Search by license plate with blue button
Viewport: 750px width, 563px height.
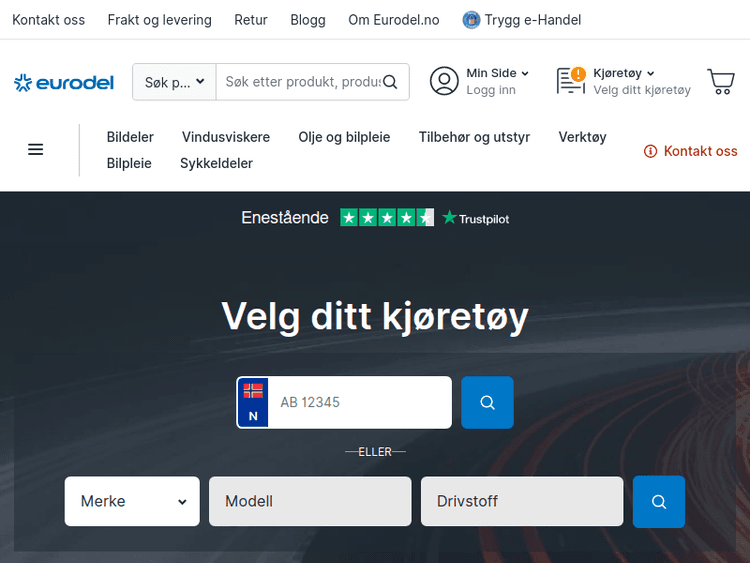point(487,402)
